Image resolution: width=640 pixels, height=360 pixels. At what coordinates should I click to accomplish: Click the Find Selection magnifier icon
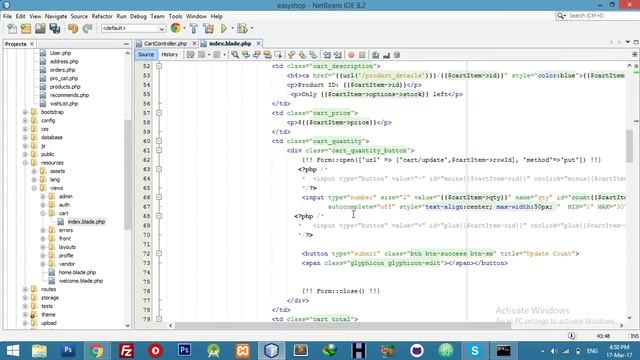(x=235, y=55)
